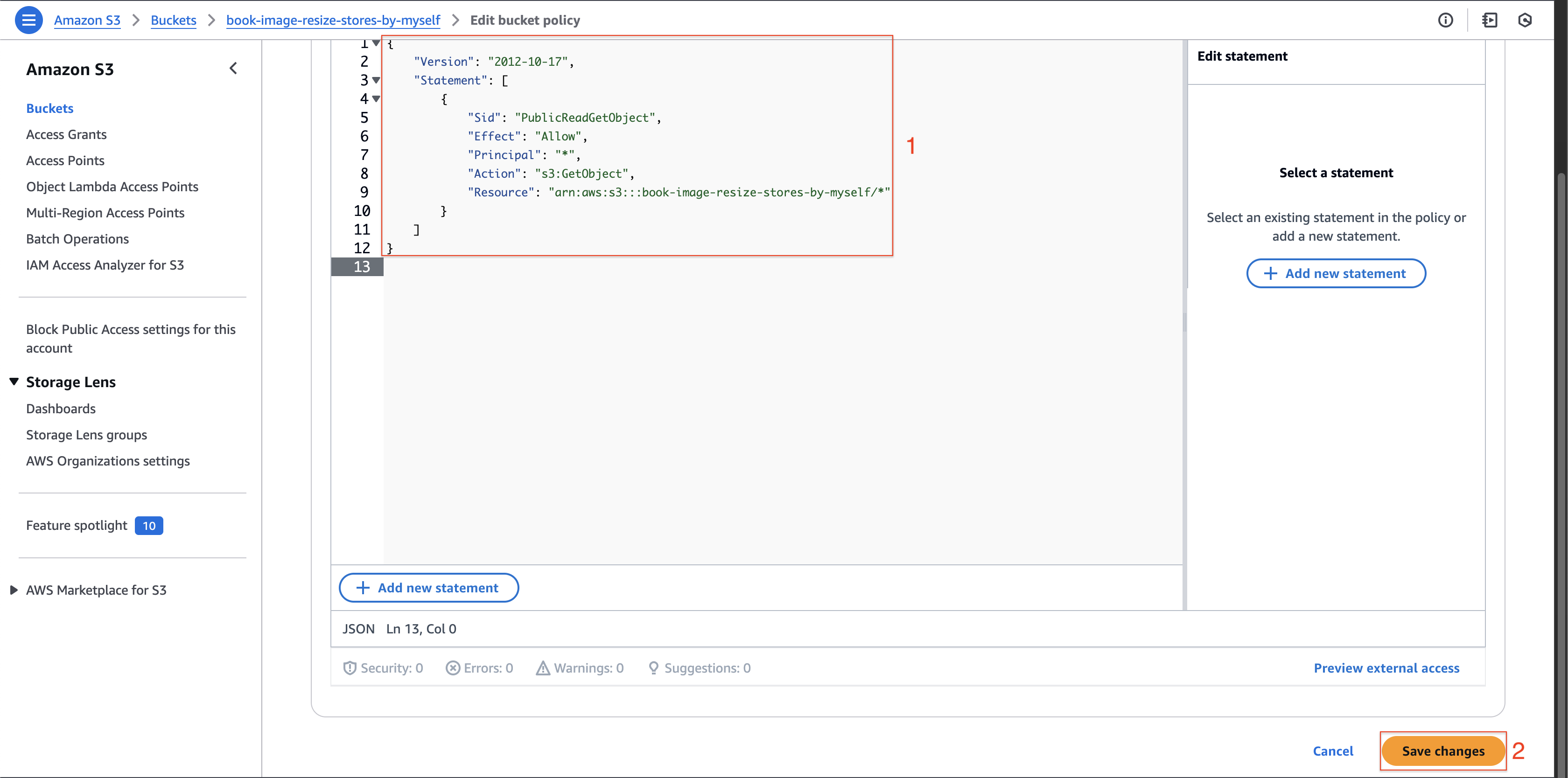Click the Ln 13, Col 0 status text
Image resolution: width=1568 pixels, height=778 pixels.
pyautogui.click(x=421, y=629)
